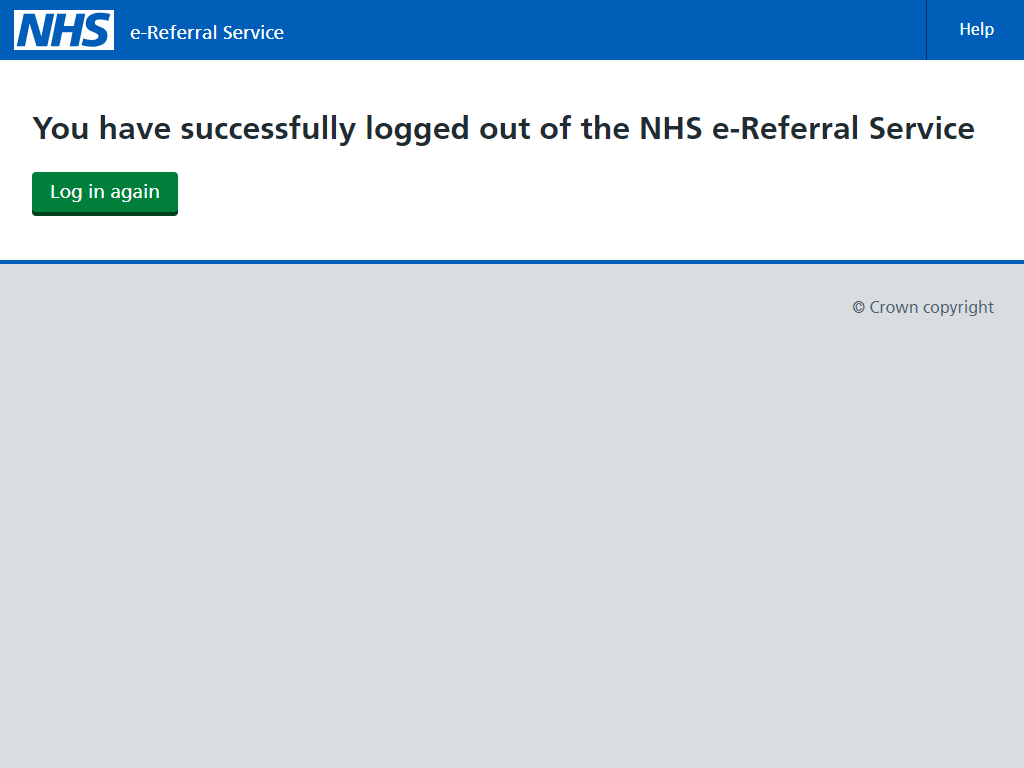Image resolution: width=1024 pixels, height=768 pixels.
Task: Select the e-Referral Service header title
Action: coord(207,32)
